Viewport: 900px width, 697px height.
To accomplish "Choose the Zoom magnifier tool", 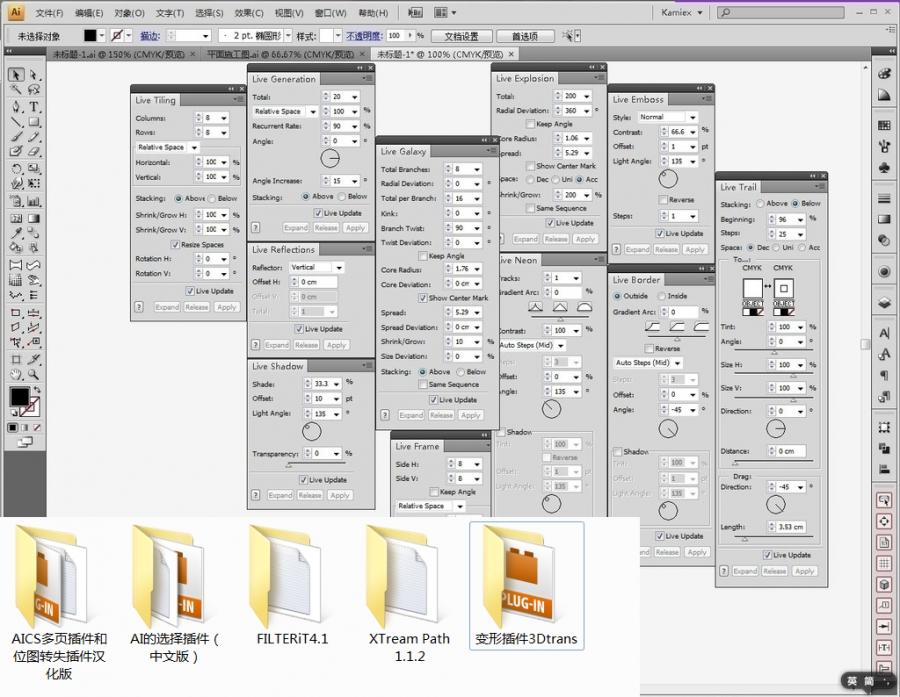I will (34, 375).
